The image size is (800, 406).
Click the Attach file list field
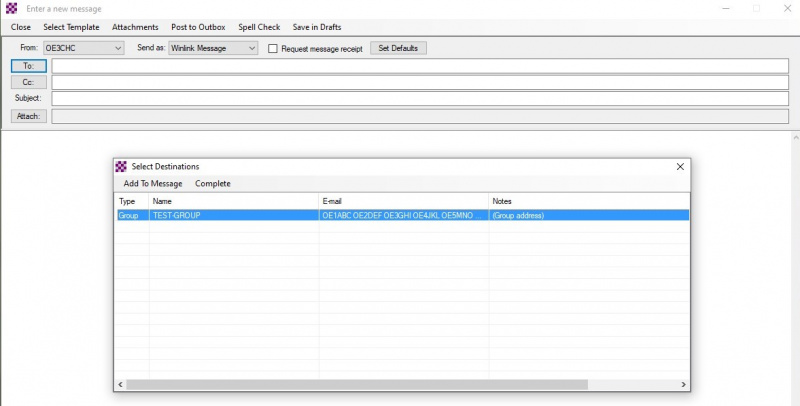(x=420, y=116)
